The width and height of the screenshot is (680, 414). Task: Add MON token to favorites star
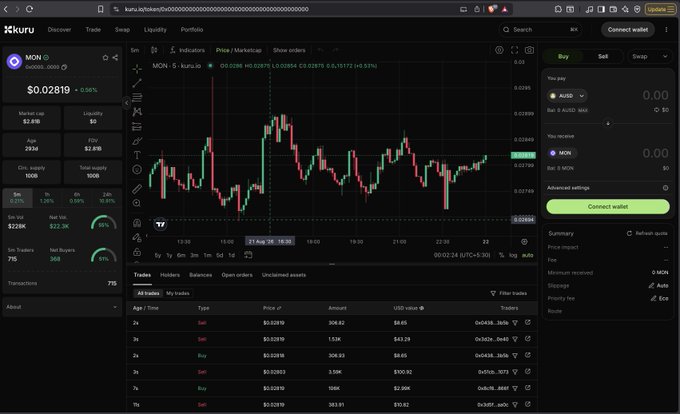105,58
